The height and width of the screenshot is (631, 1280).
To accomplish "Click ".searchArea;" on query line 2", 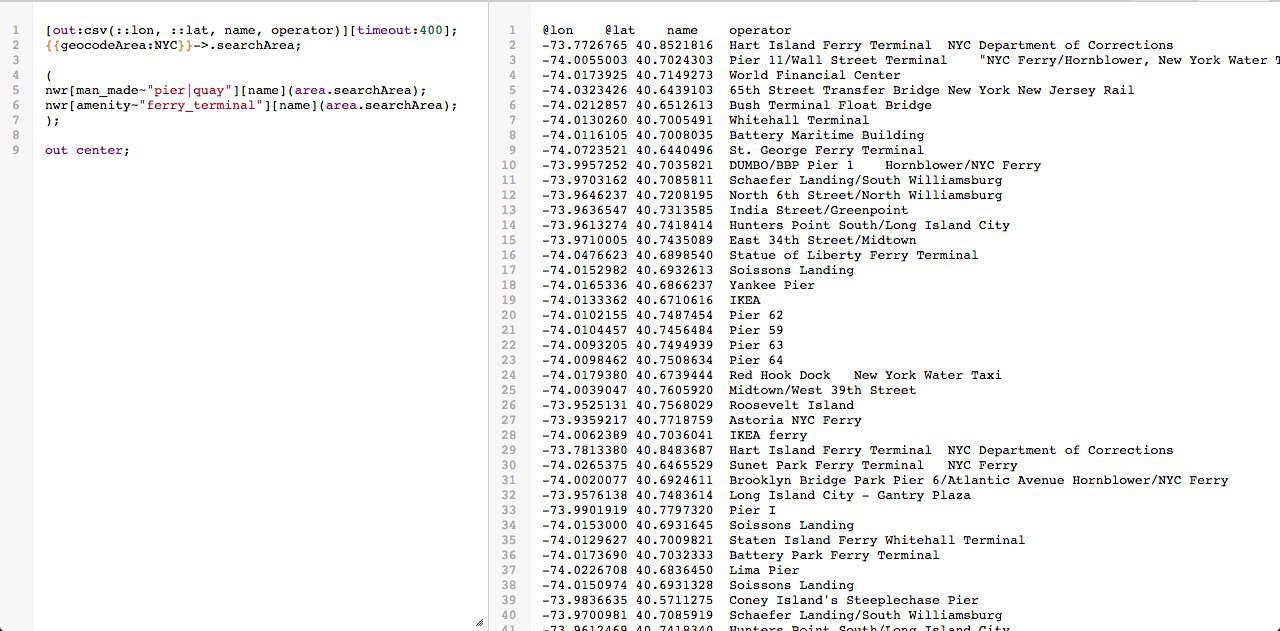I will [255, 45].
